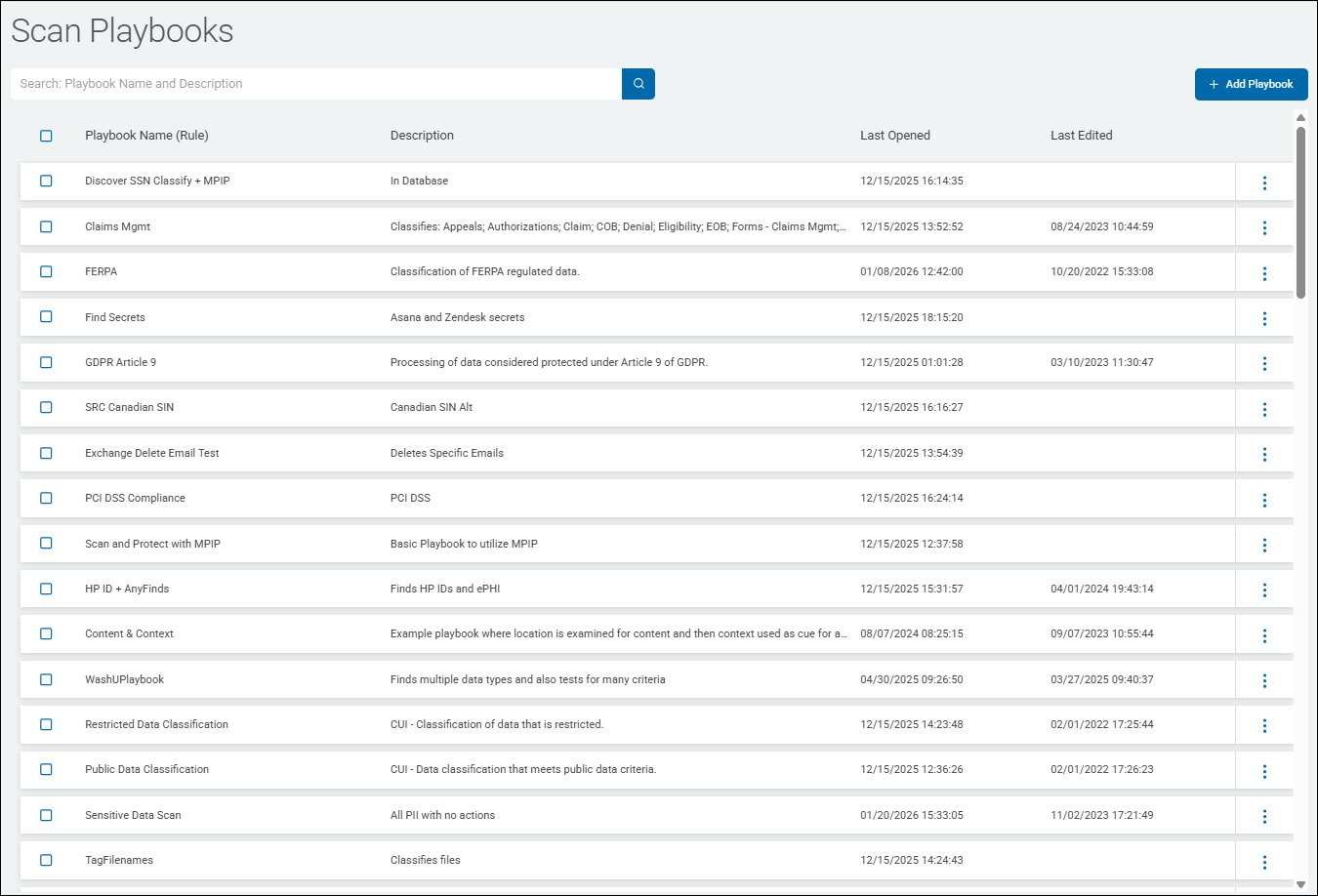
Task: Open three-dot menu for FERPA playbook
Action: (x=1264, y=273)
